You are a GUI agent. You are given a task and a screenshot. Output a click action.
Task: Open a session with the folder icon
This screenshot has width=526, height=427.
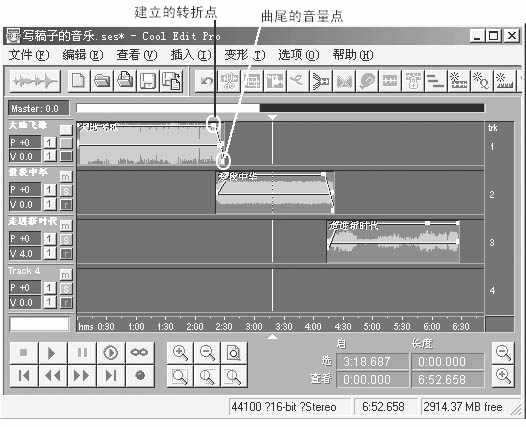(x=102, y=81)
